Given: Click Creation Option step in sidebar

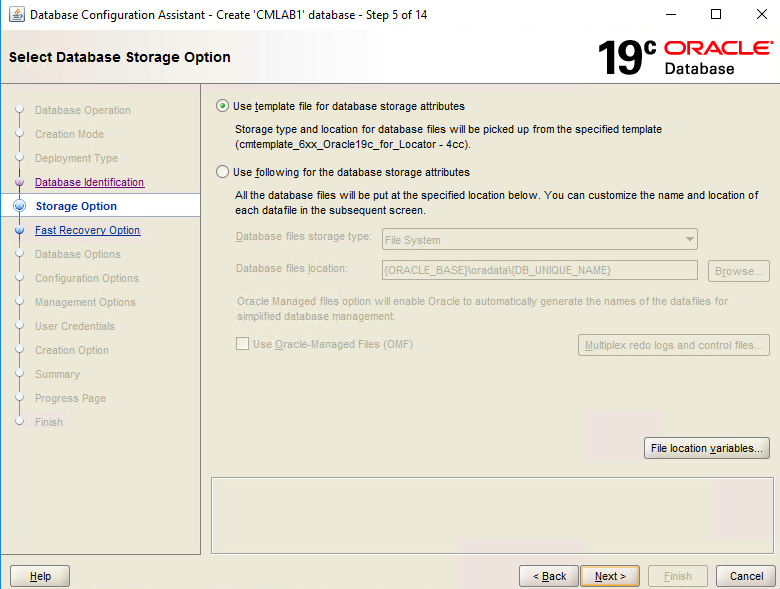Looking at the screenshot, I should pos(72,350).
